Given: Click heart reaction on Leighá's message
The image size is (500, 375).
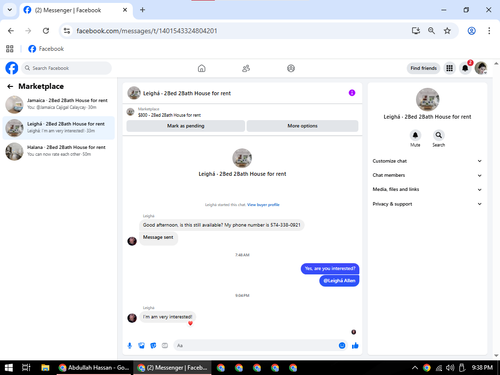Looking at the screenshot, I should point(190,323).
